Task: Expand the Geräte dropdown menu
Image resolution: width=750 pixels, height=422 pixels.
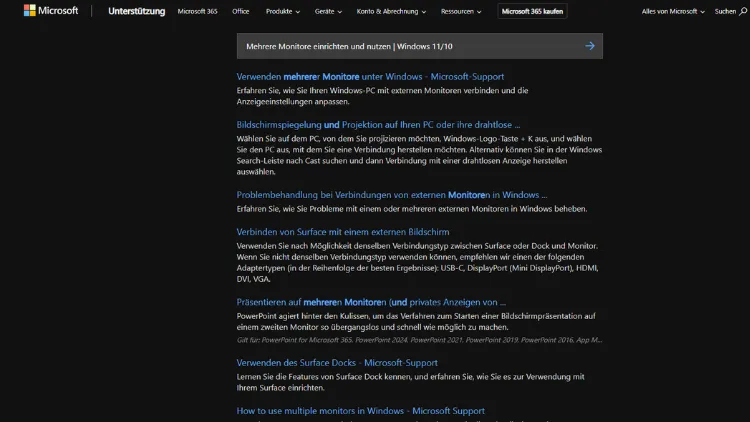Action: [x=328, y=11]
